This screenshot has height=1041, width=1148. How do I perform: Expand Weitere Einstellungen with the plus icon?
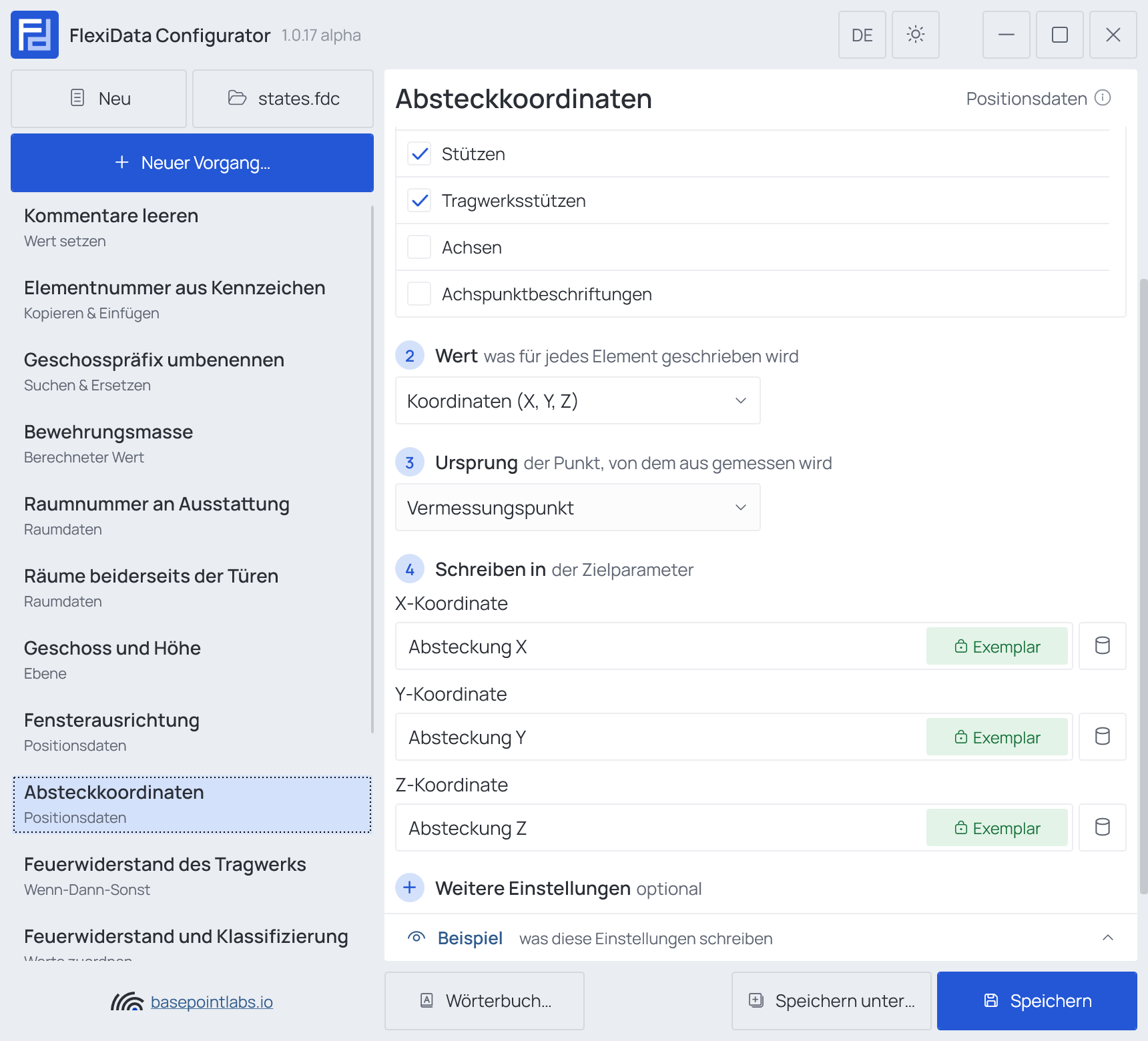pos(410,888)
